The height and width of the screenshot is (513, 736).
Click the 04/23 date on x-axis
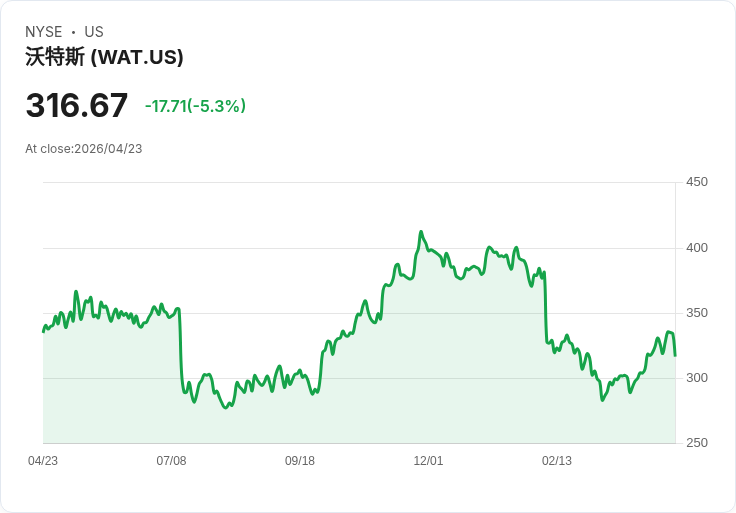tap(43, 461)
